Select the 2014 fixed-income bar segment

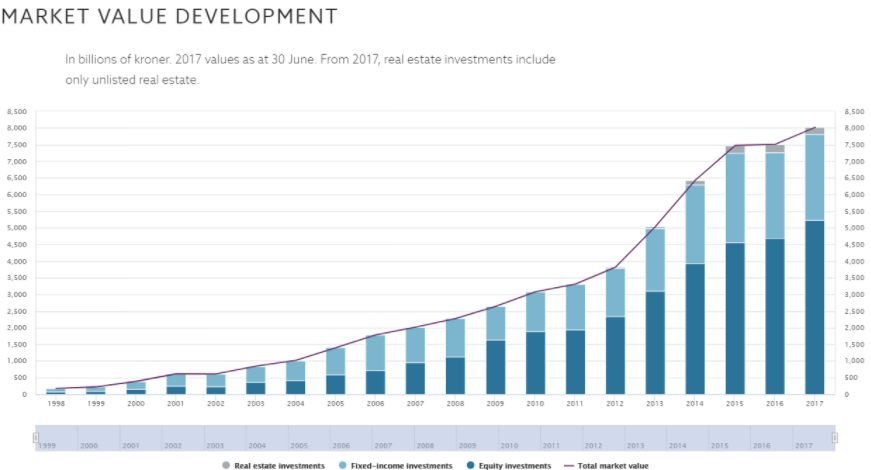point(695,224)
